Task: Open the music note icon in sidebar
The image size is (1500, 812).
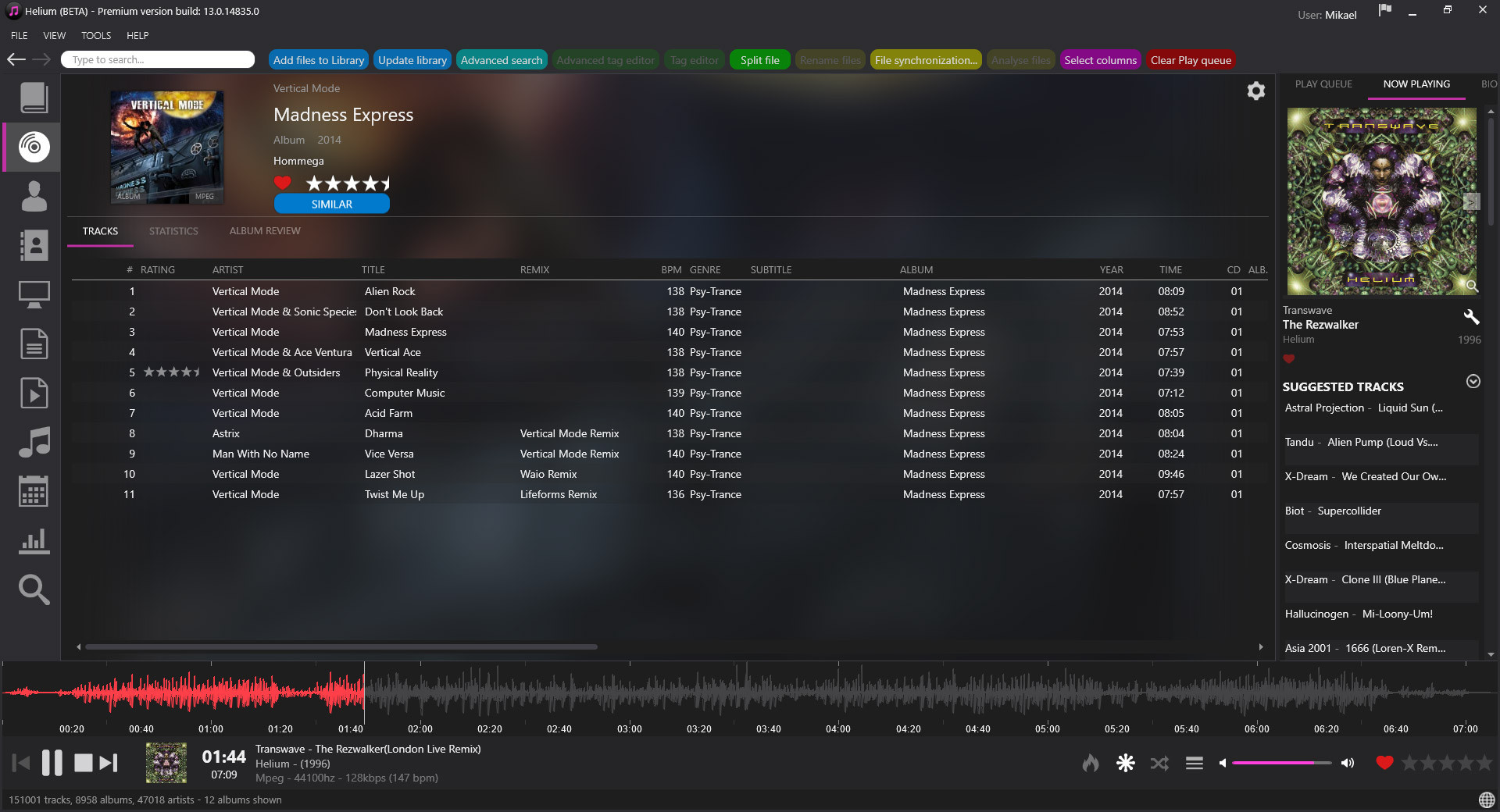Action: tap(34, 442)
